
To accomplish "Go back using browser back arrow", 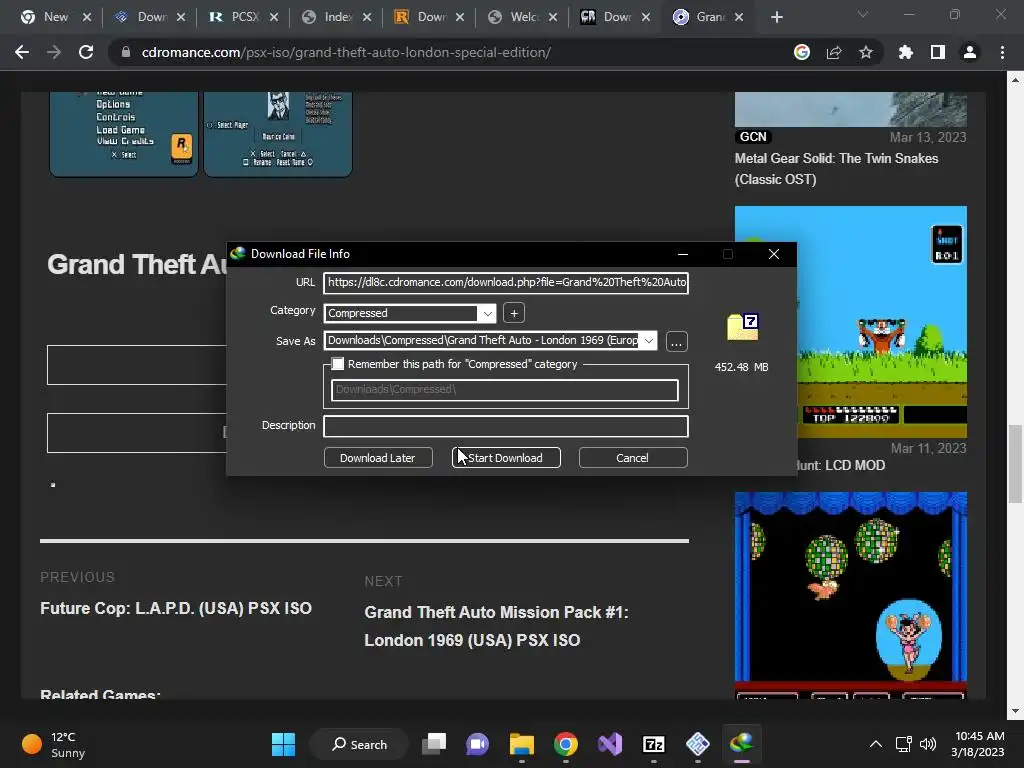I will pos(22,52).
